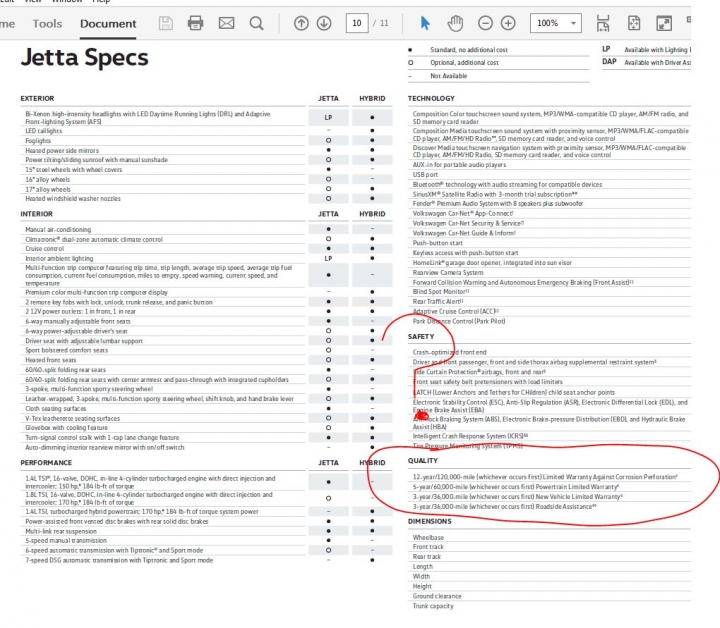This screenshot has width=720, height=628.
Task: Click the current page number field
Action: click(357, 23)
